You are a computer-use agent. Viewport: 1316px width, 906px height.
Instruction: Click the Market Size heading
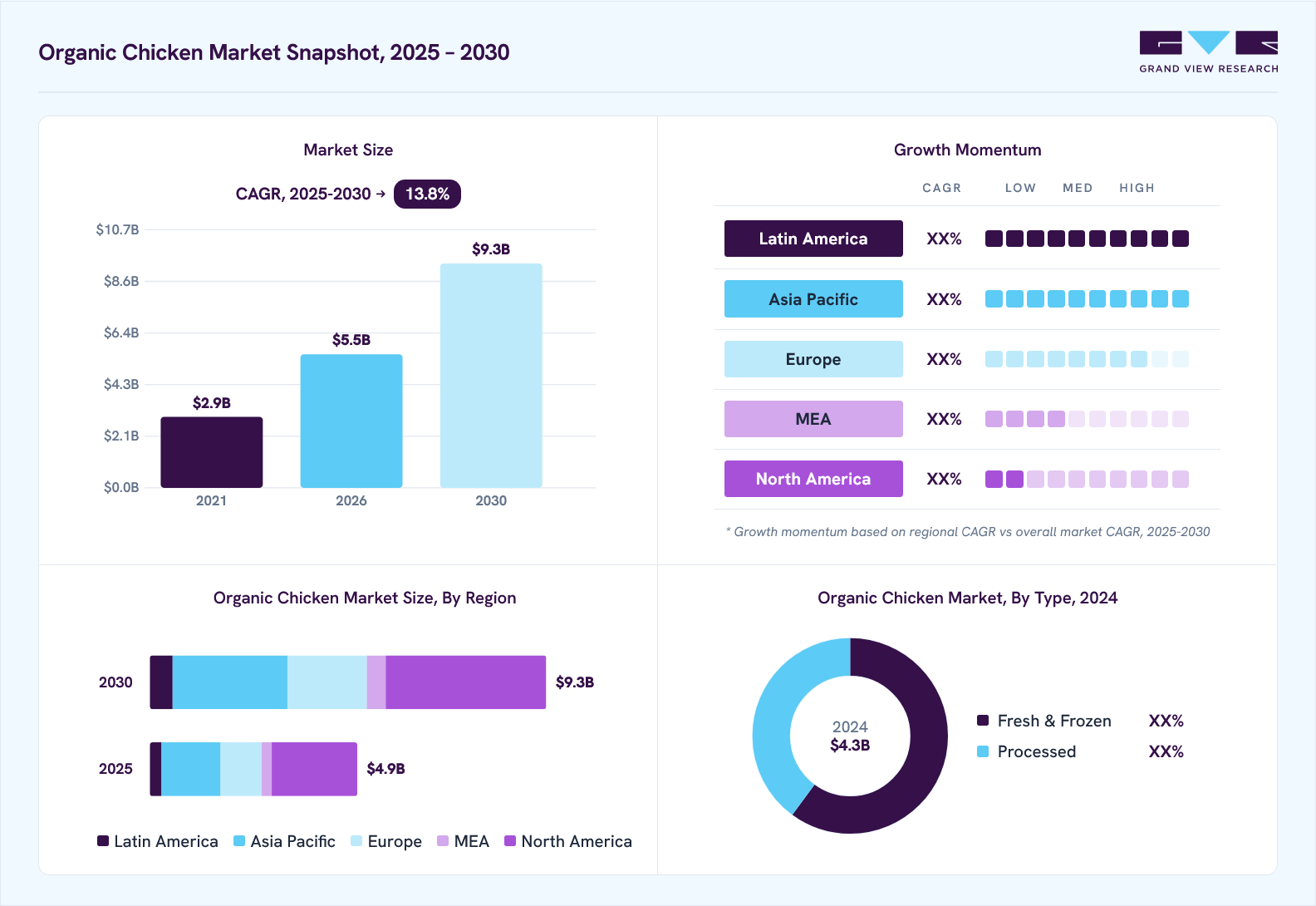click(x=348, y=150)
